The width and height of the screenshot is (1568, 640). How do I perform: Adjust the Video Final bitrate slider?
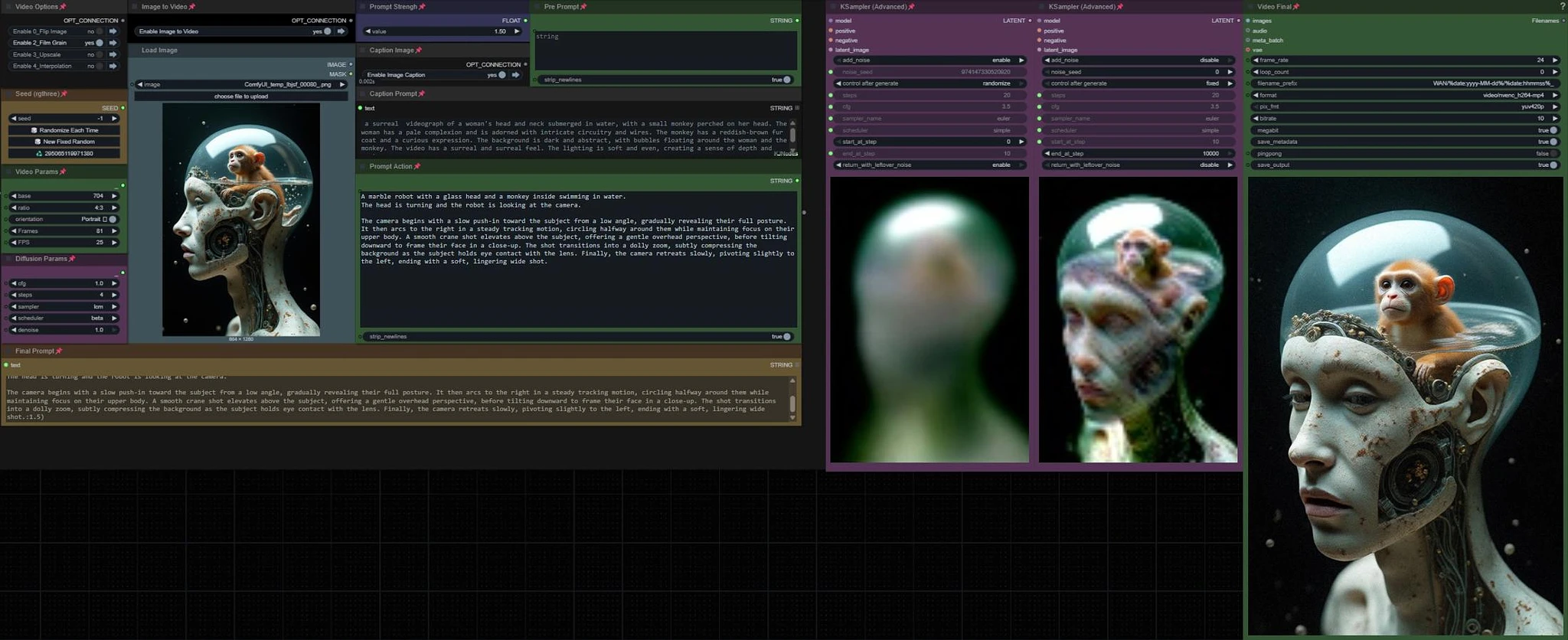pos(1405,119)
